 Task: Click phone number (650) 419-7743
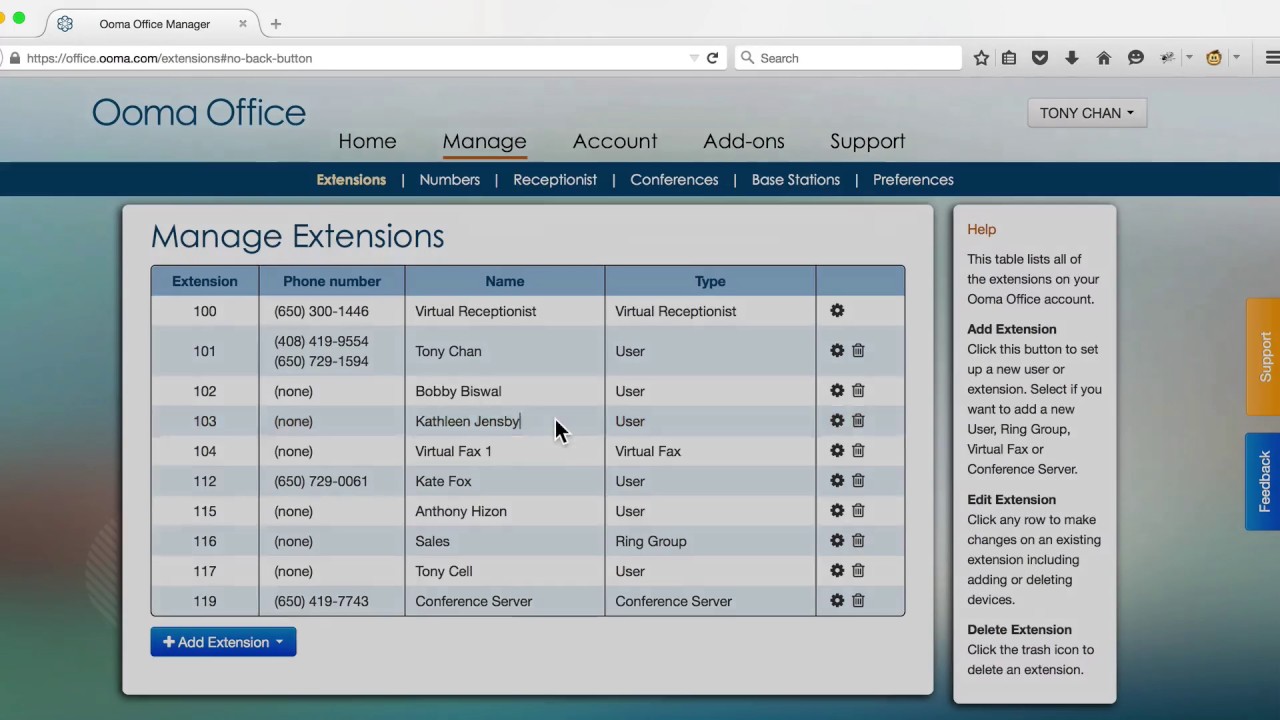pos(321,601)
